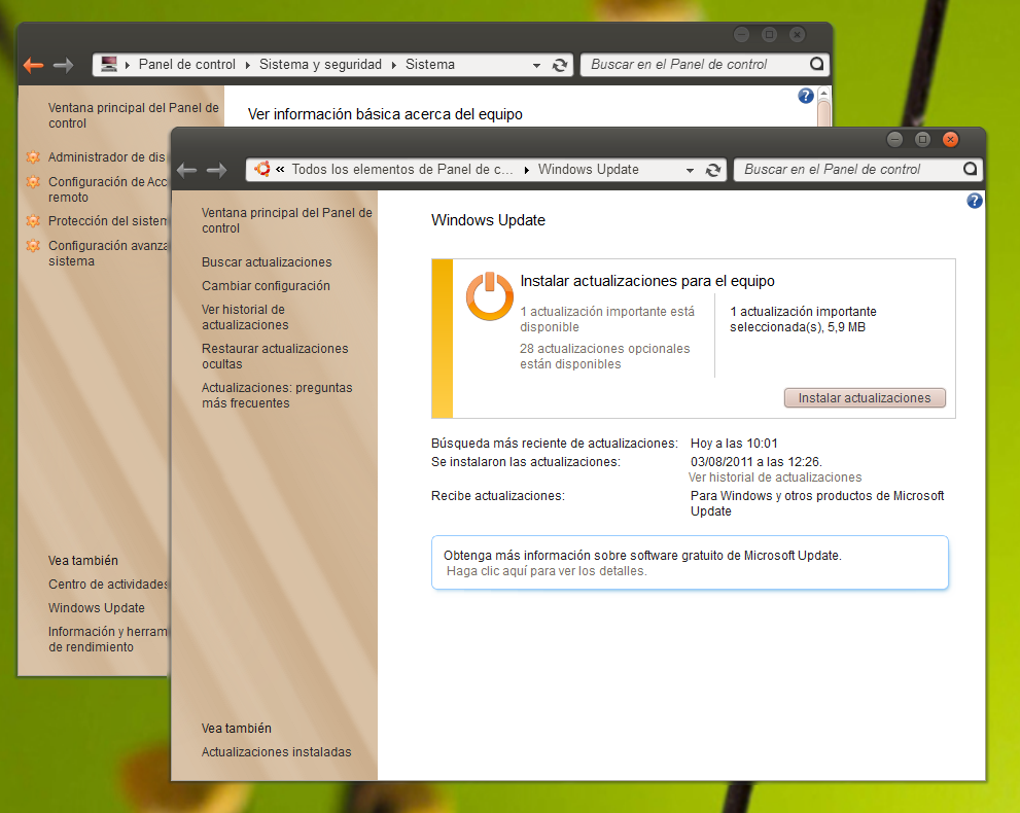Viewport: 1020px width, 813px height.
Task: Click search magnifier in System window
Action: (817, 64)
